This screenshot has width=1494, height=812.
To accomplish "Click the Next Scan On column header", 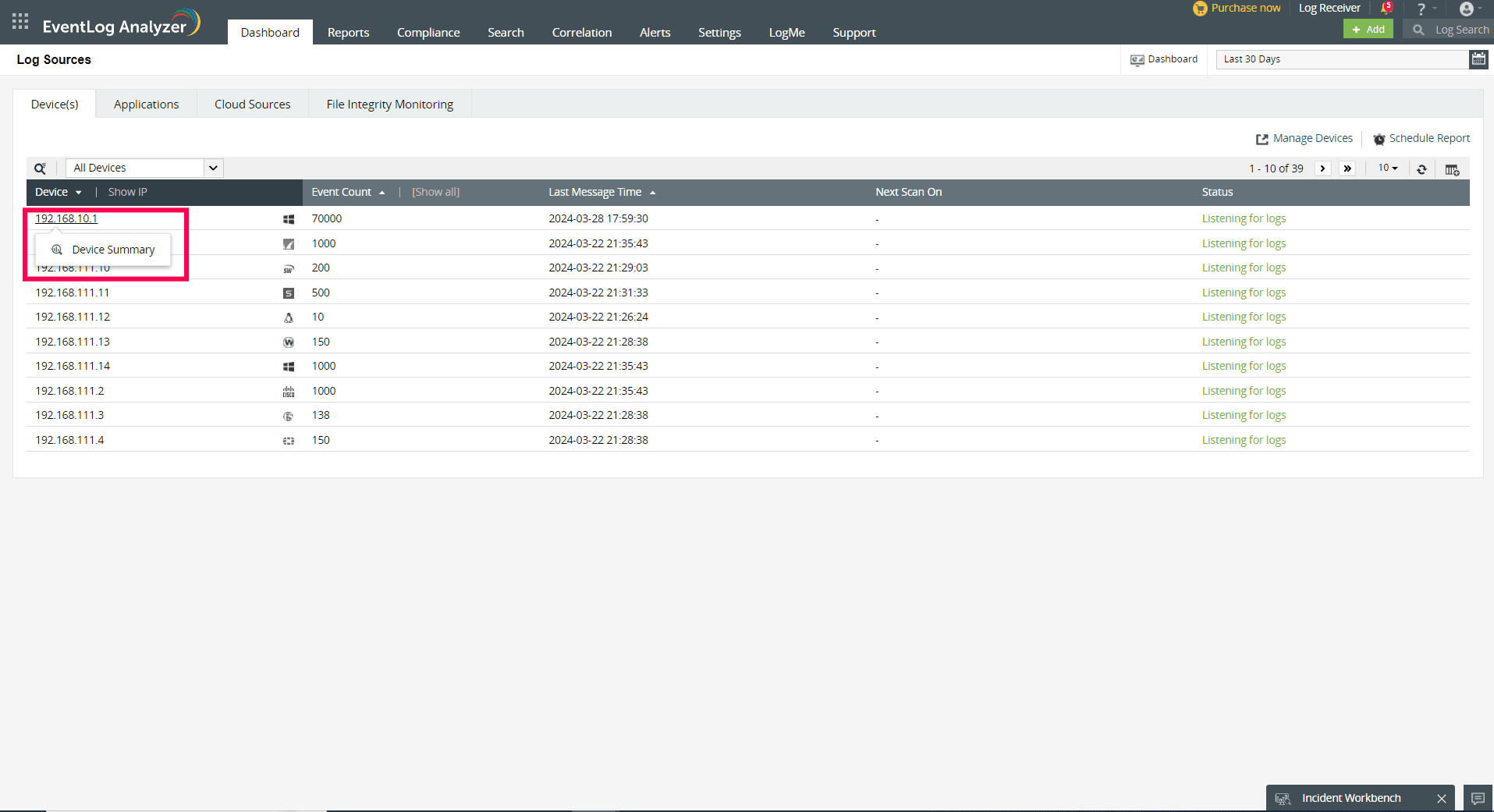I will (908, 192).
